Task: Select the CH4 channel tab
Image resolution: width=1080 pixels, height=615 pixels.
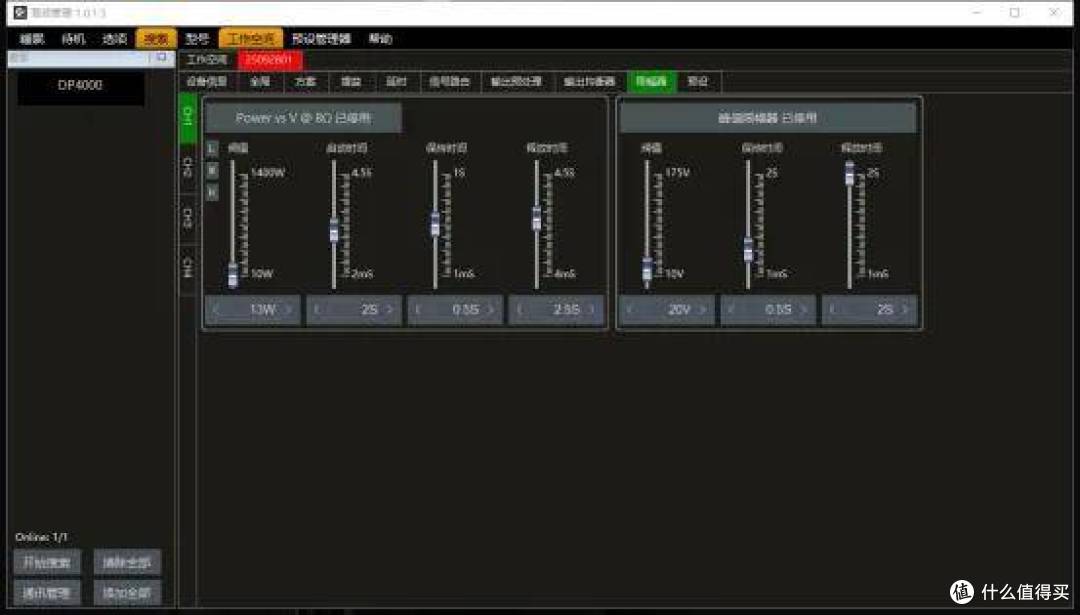Action: pyautogui.click(x=187, y=269)
